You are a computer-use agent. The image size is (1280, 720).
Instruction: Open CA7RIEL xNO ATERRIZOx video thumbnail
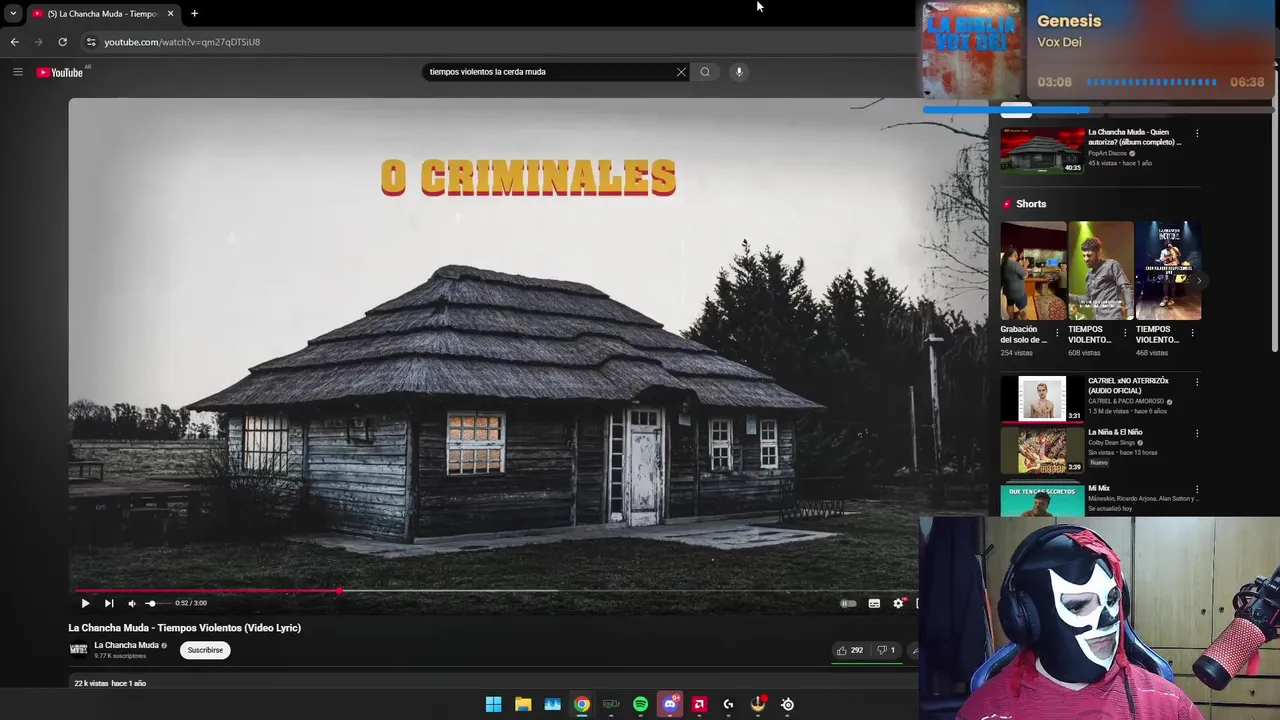1042,398
